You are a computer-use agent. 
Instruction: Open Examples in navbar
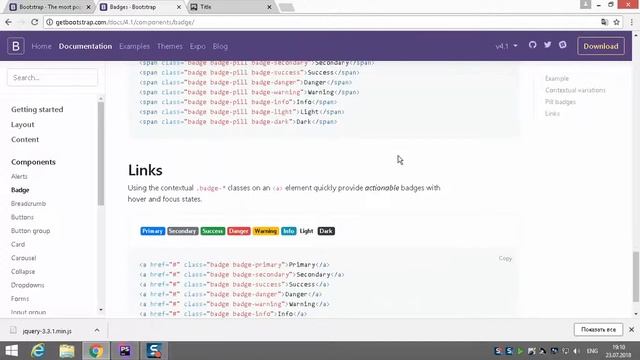pyautogui.click(x=134, y=46)
